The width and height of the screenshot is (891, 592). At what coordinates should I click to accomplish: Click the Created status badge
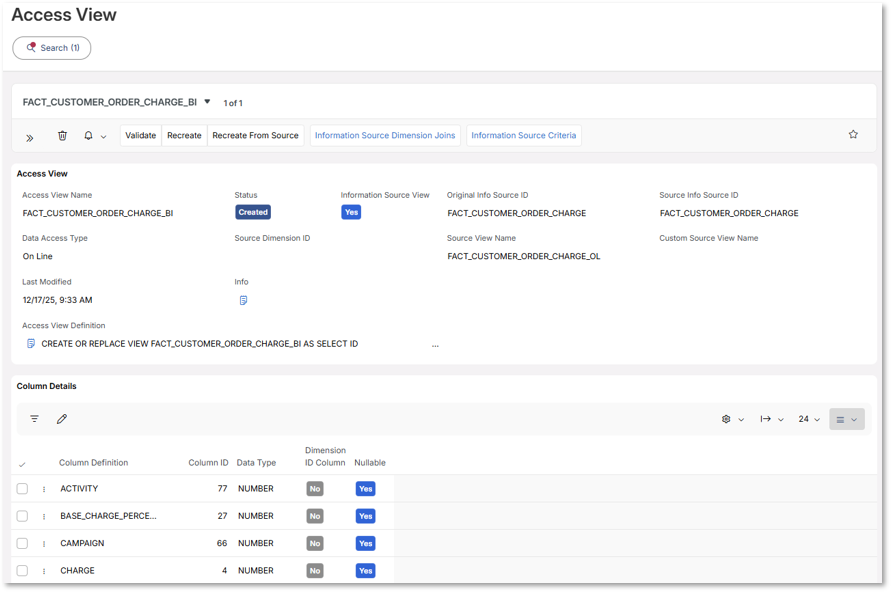(253, 212)
